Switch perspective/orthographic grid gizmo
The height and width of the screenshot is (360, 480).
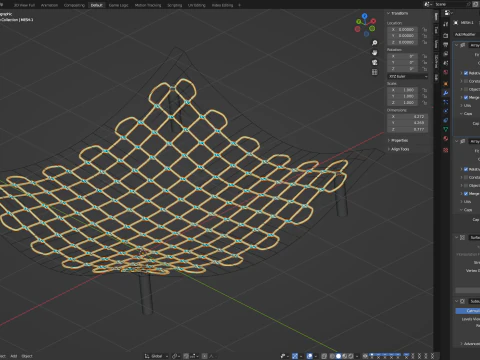(375, 72)
